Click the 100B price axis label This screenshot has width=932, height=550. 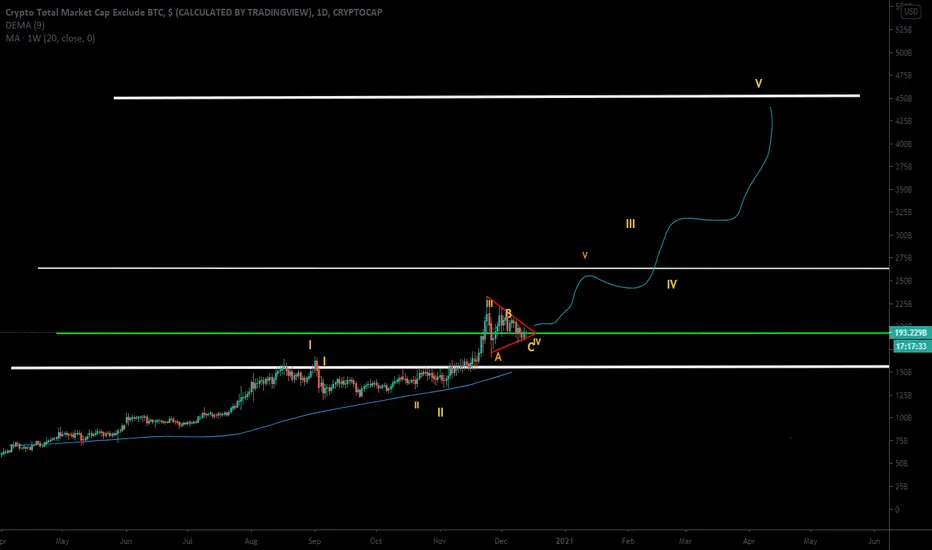[903, 418]
